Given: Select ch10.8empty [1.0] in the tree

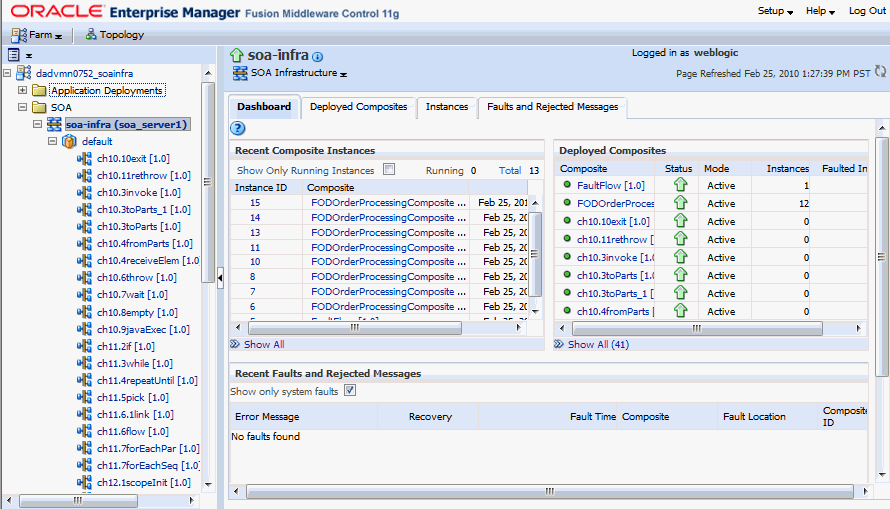Looking at the screenshot, I should click(137, 312).
